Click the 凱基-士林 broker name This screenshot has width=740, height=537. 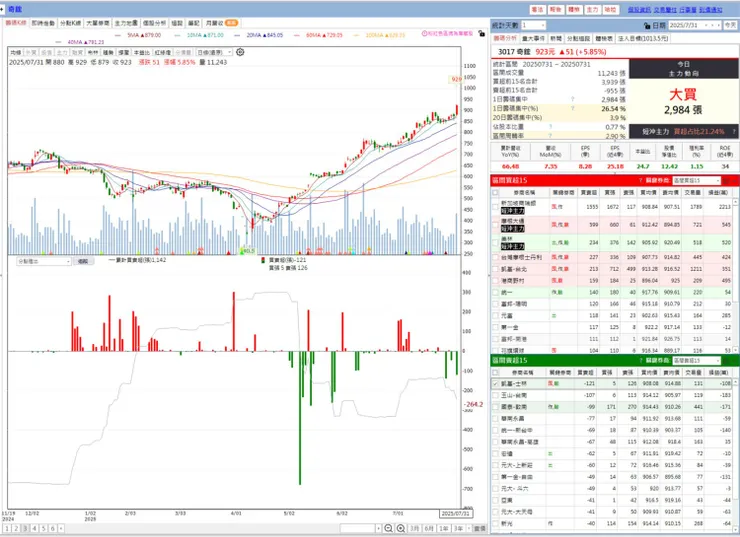pyautogui.click(x=513, y=384)
